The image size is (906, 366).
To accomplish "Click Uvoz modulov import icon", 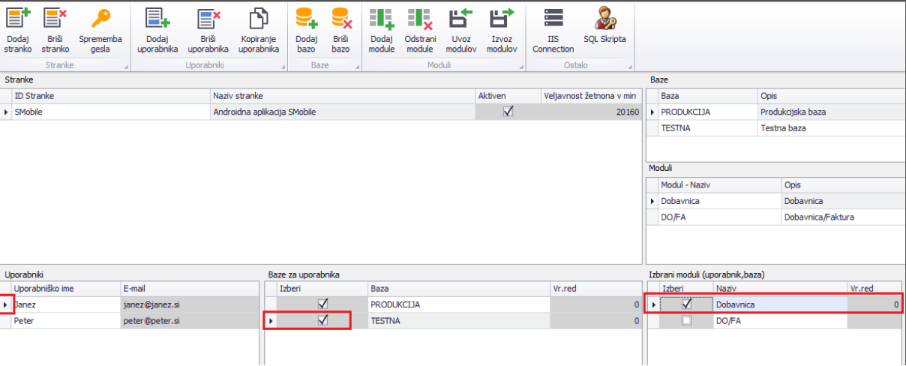I will pyautogui.click(x=461, y=19).
